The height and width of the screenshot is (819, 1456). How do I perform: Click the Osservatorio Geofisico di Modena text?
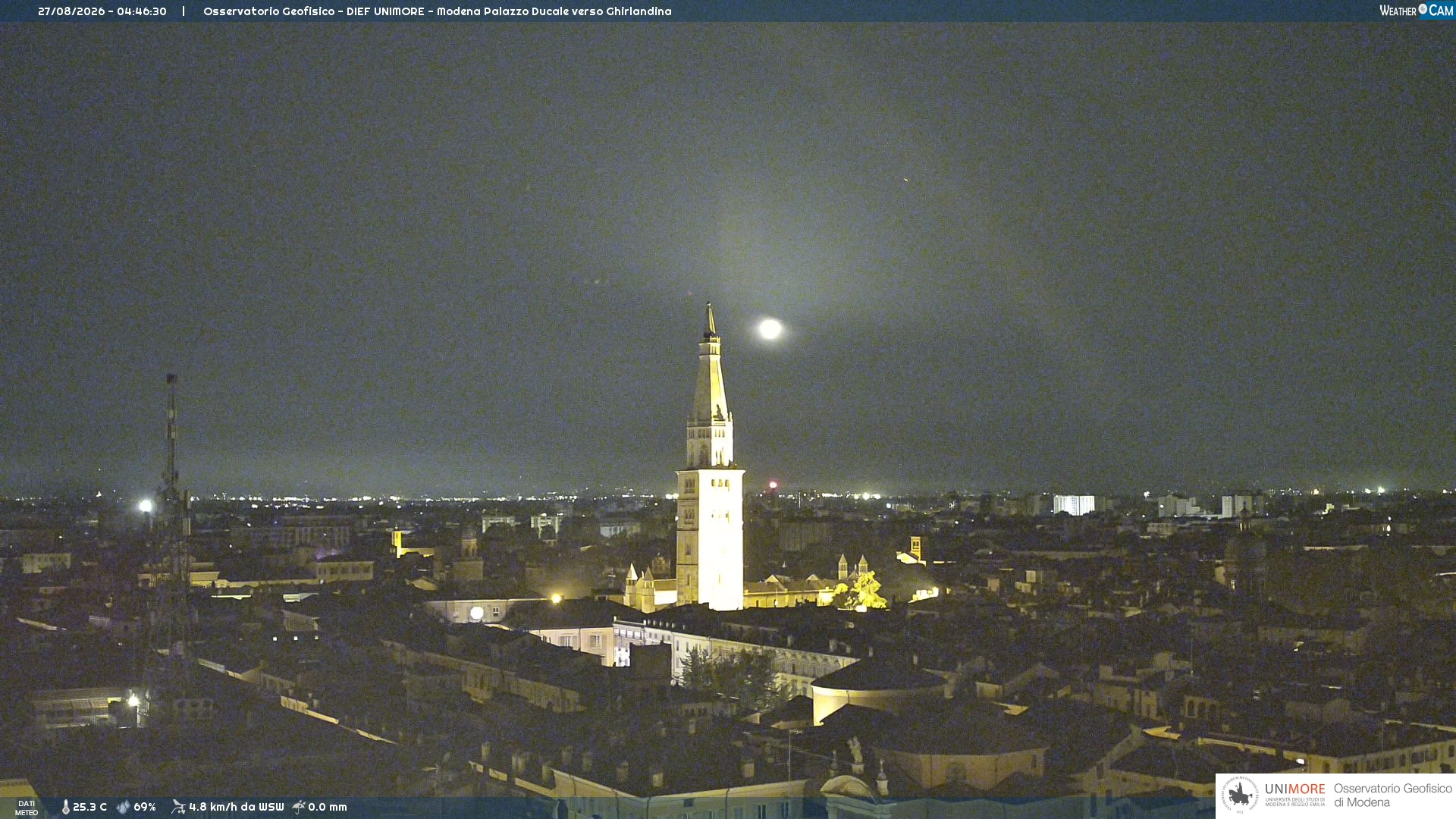pos(1392,795)
